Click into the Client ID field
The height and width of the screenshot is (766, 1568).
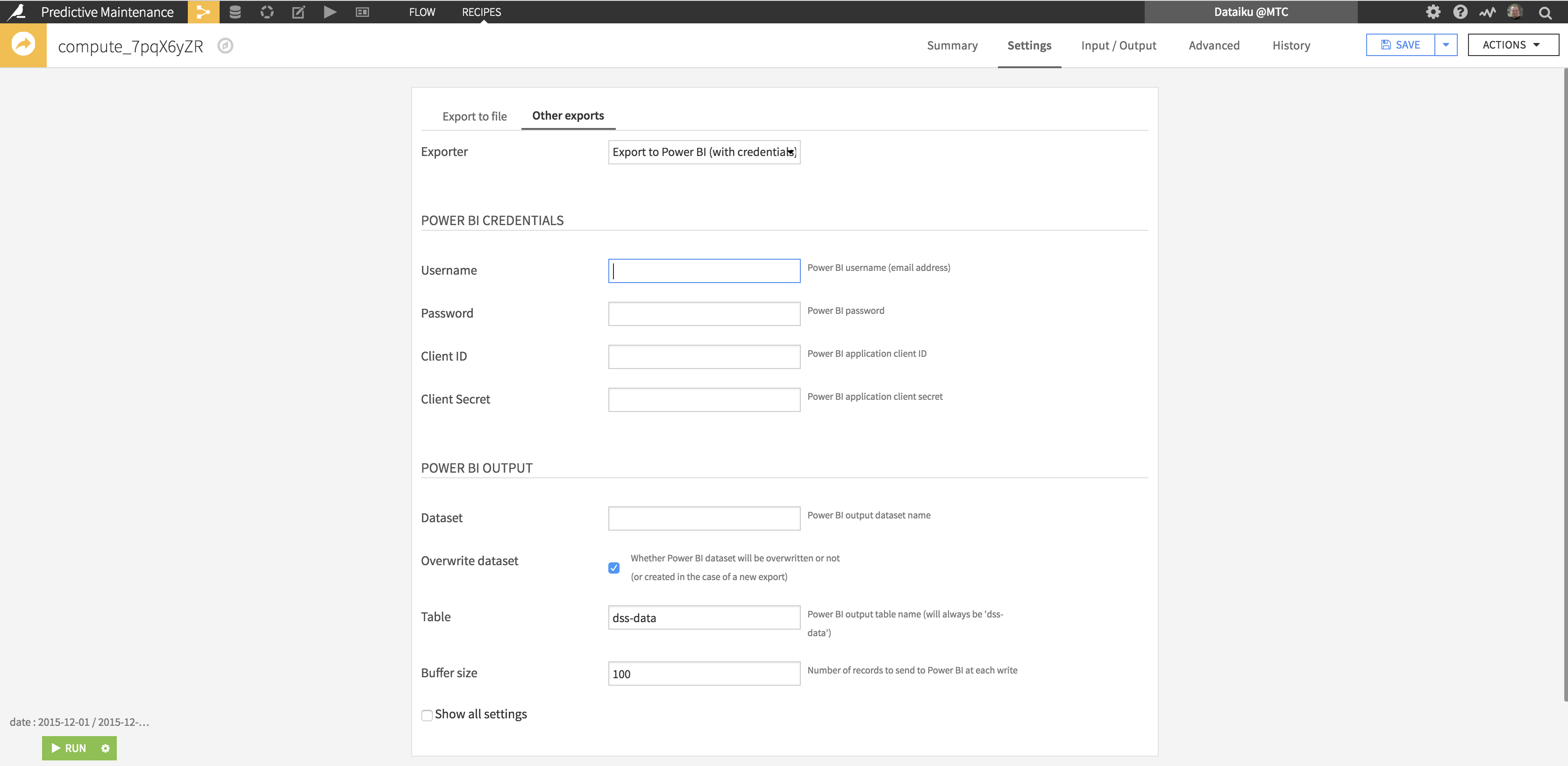click(x=704, y=356)
